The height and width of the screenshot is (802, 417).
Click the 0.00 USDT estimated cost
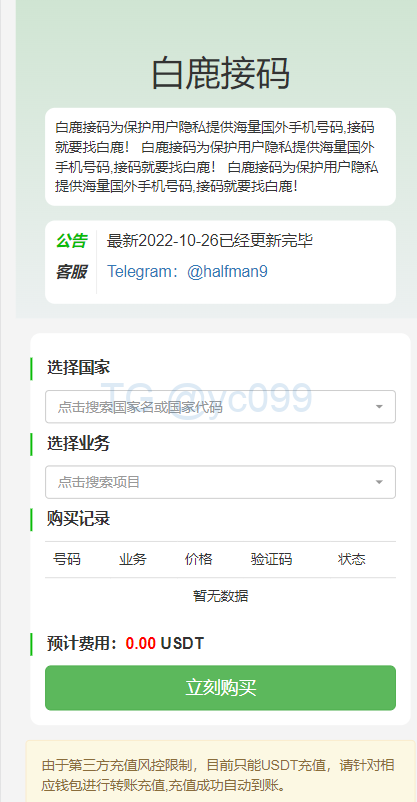[x=165, y=643]
